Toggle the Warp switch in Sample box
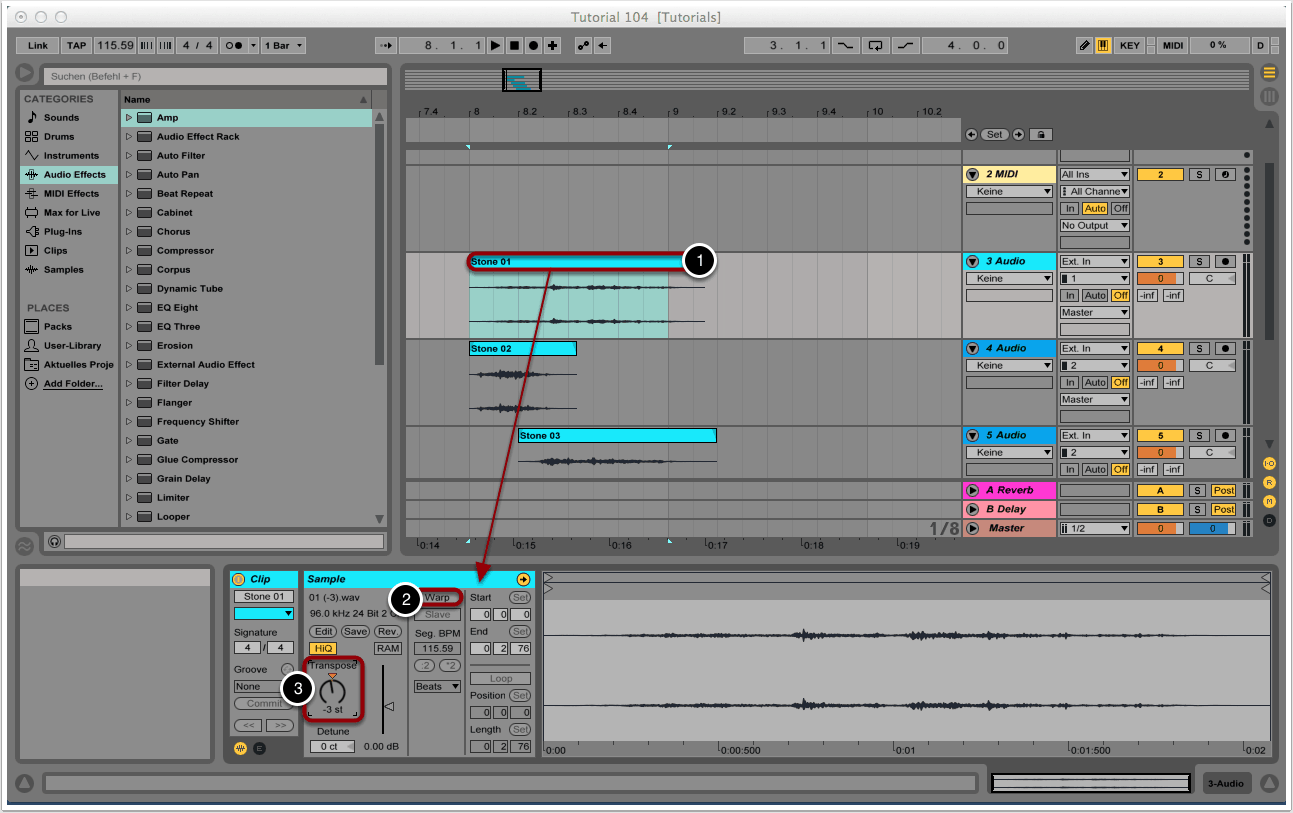1293x813 pixels. point(437,597)
